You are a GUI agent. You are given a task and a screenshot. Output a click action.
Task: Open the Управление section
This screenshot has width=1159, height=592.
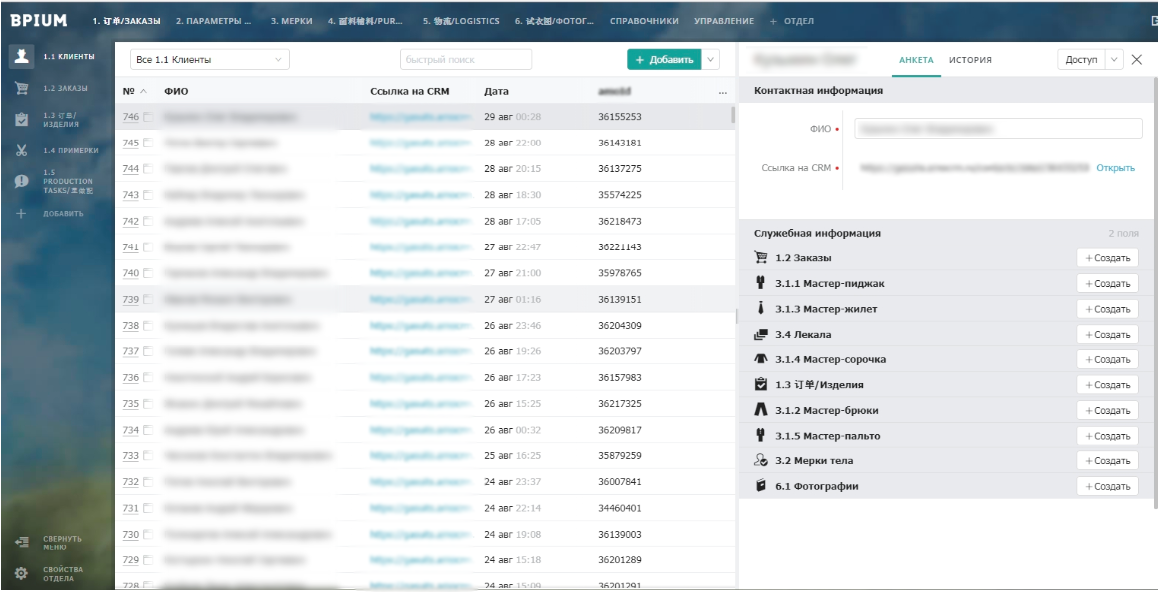[724, 21]
